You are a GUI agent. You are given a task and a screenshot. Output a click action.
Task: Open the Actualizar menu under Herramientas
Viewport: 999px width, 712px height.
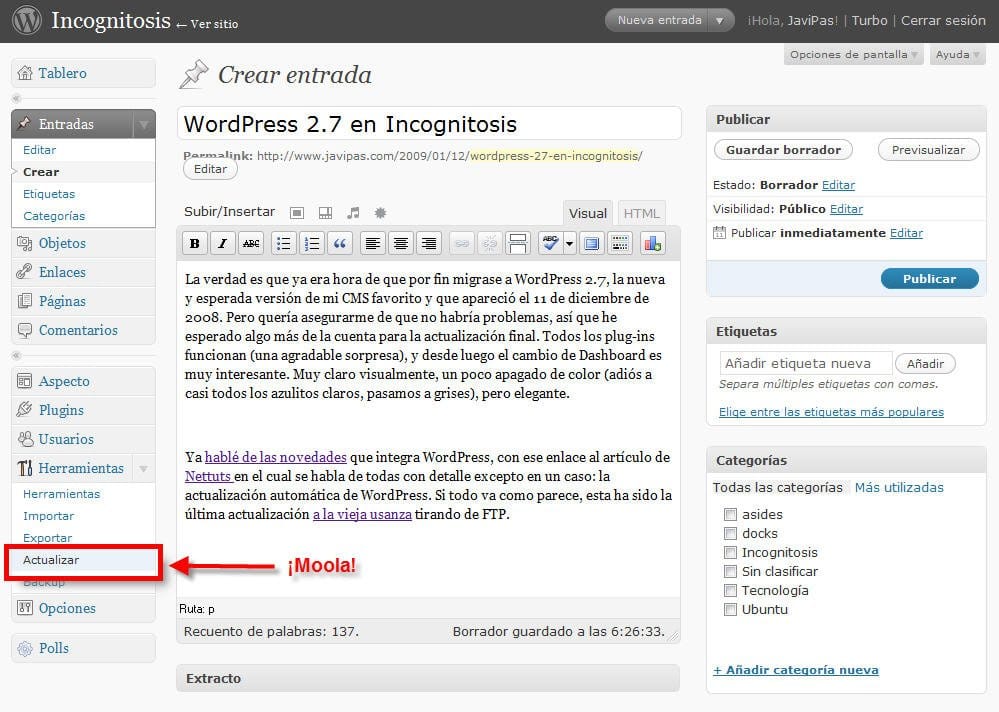52,561
